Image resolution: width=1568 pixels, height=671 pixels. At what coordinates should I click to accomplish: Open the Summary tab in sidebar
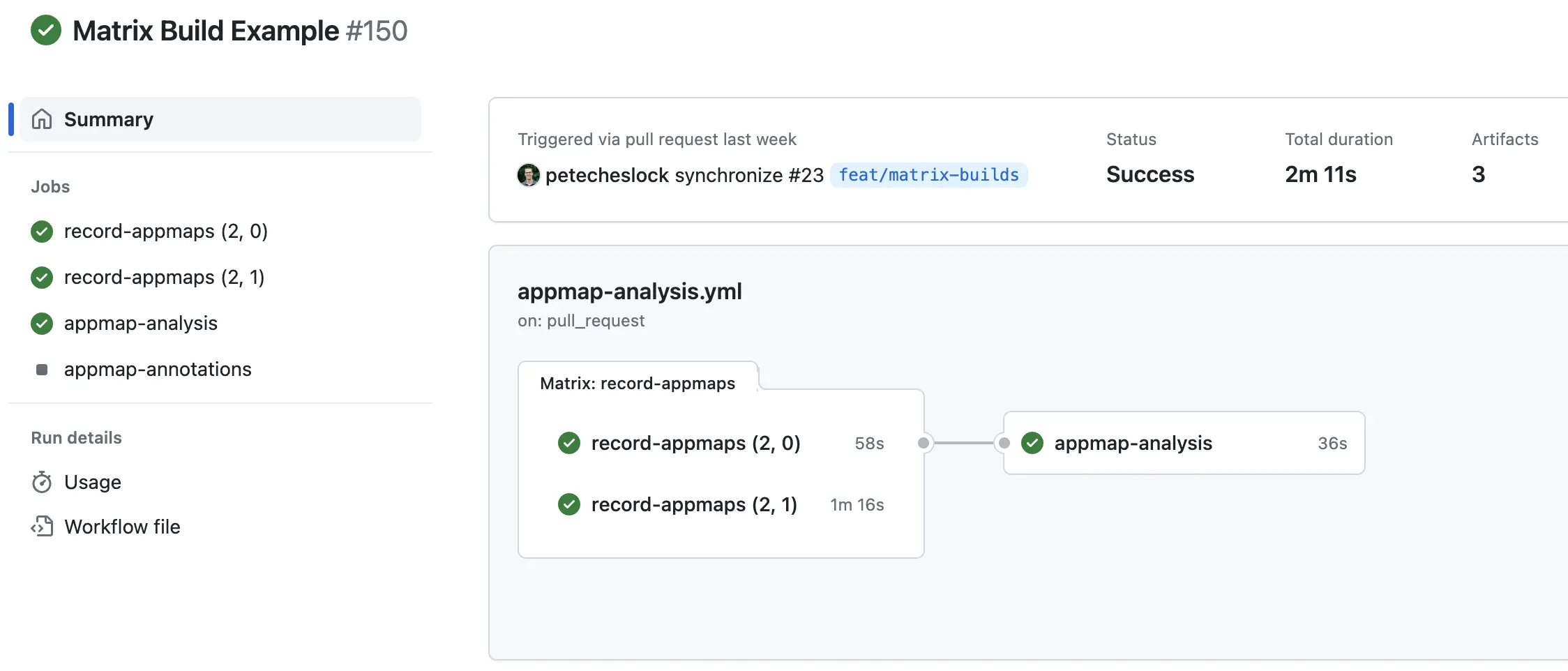pos(220,119)
